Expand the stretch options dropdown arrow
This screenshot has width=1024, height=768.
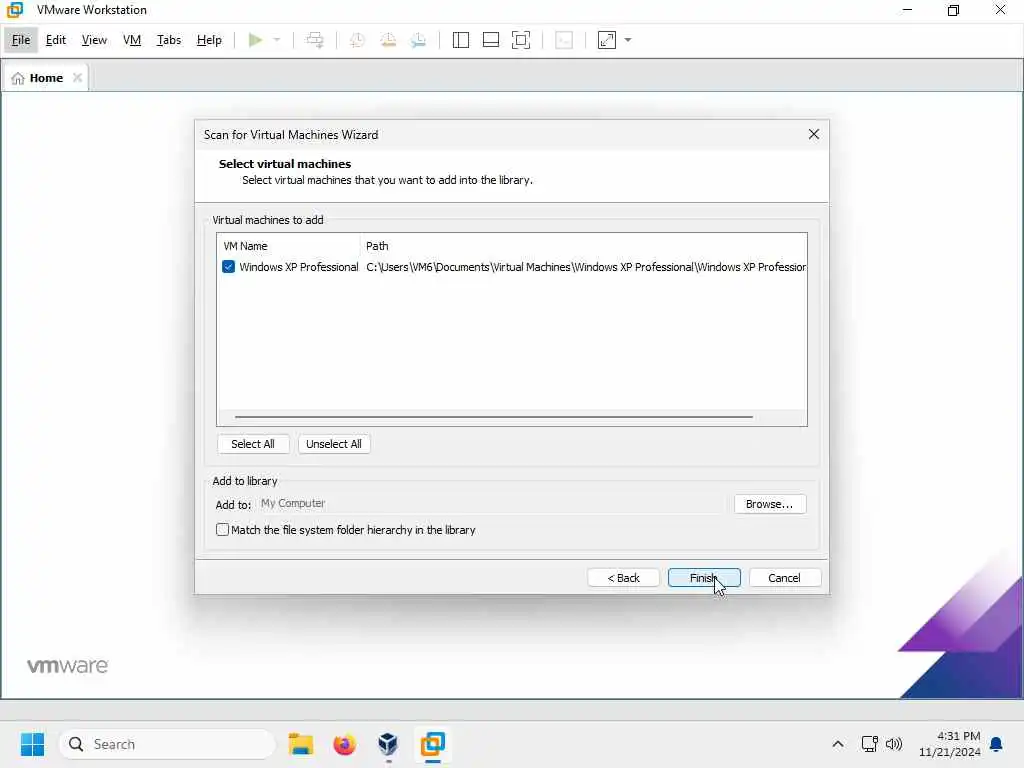point(628,40)
